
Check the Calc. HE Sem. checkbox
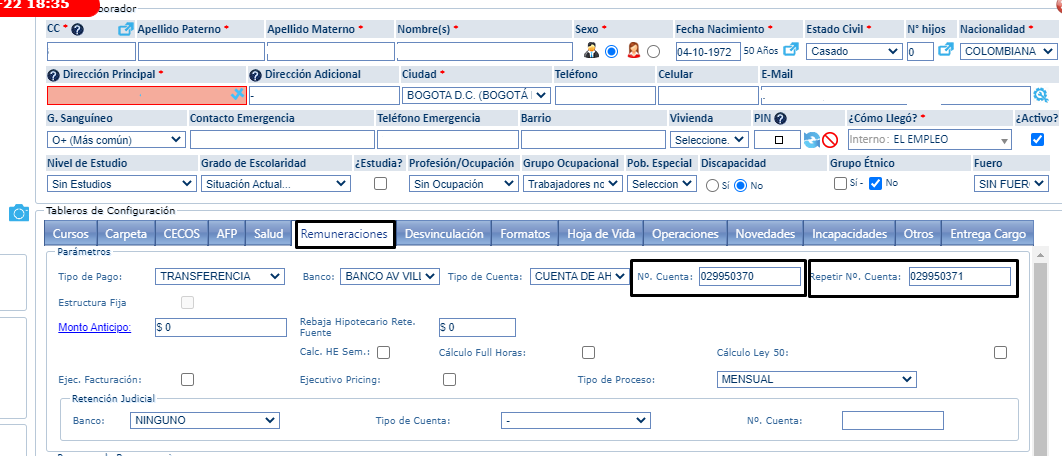(383, 352)
